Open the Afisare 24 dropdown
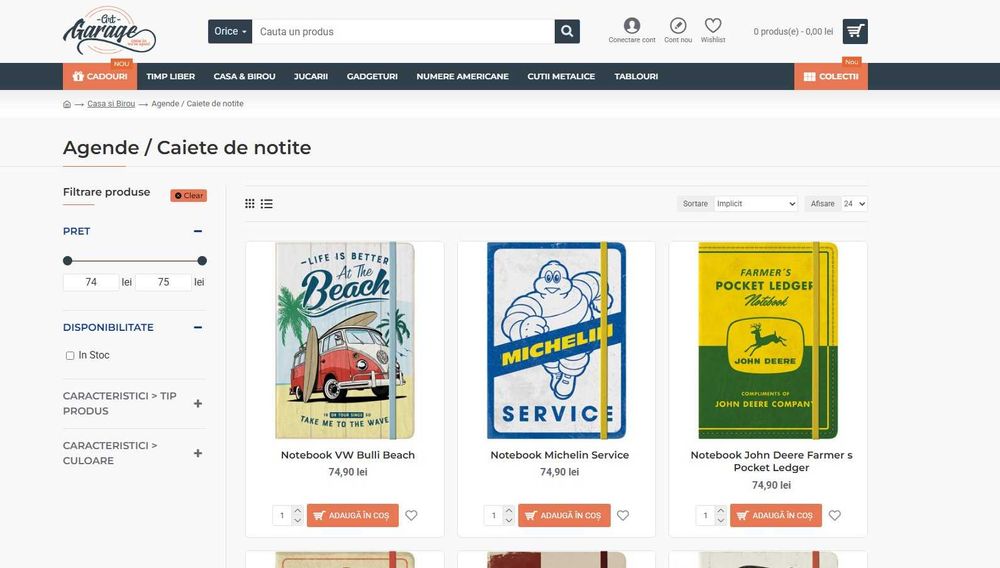Screen dimensions: 1000x568 855,203
